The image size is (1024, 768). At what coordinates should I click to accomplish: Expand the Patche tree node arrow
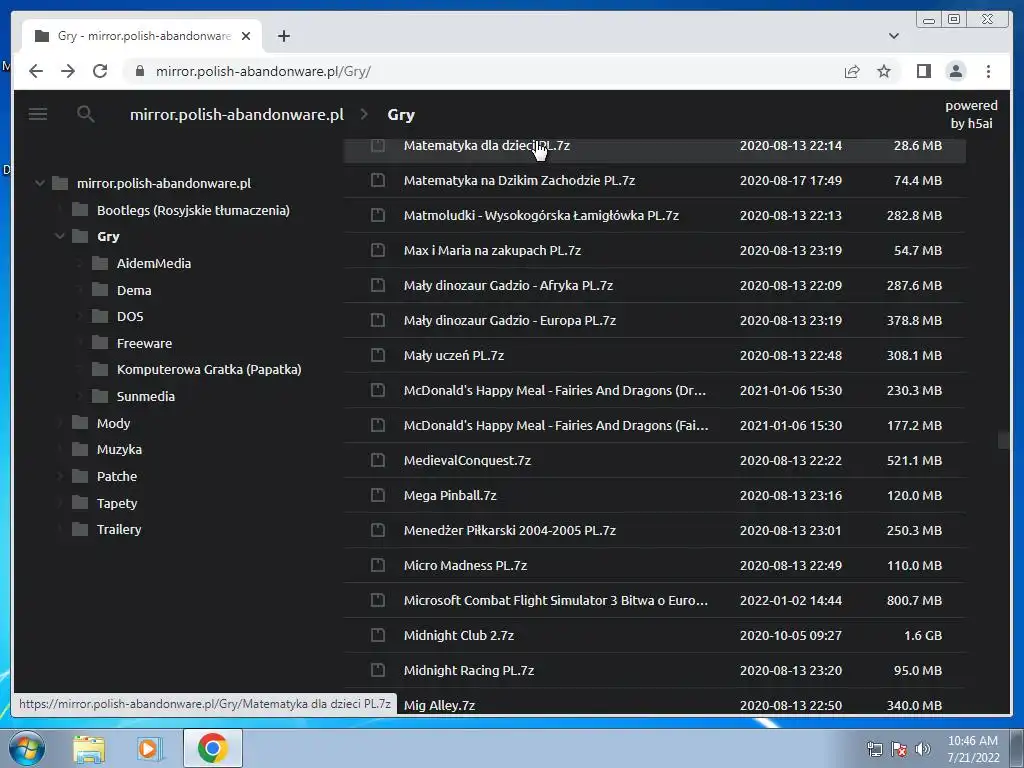(59, 476)
